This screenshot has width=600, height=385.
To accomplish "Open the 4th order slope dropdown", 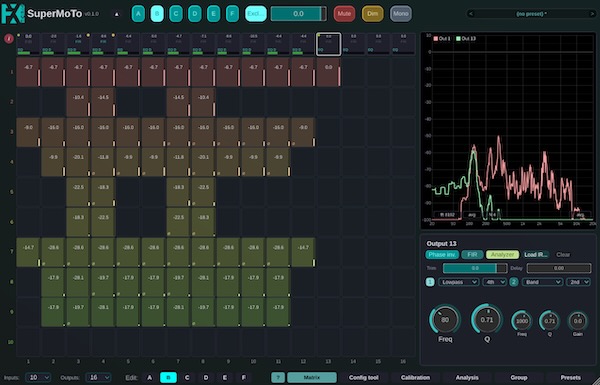I will tap(494, 282).
